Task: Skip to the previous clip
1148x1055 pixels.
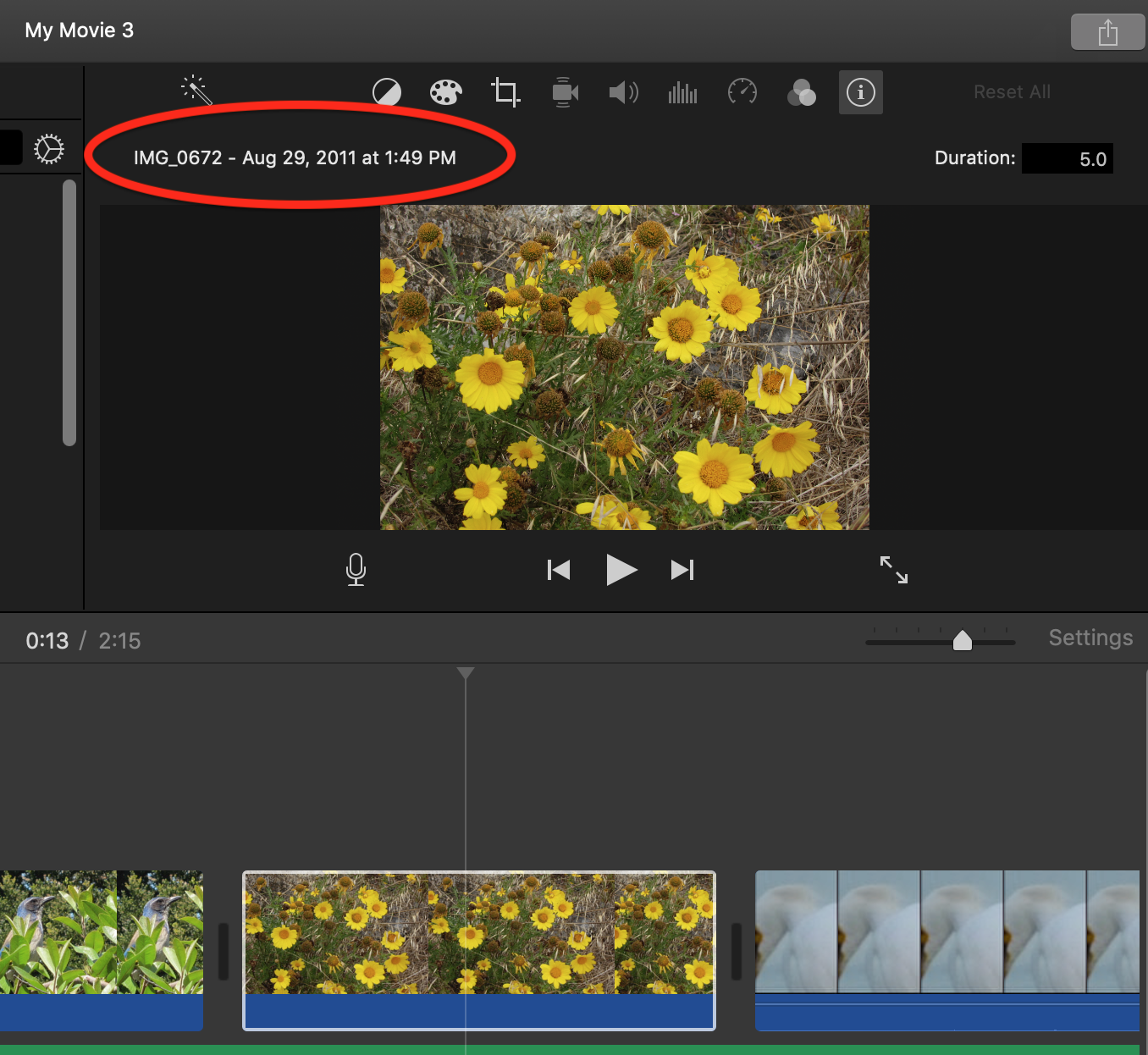Action: tap(559, 570)
